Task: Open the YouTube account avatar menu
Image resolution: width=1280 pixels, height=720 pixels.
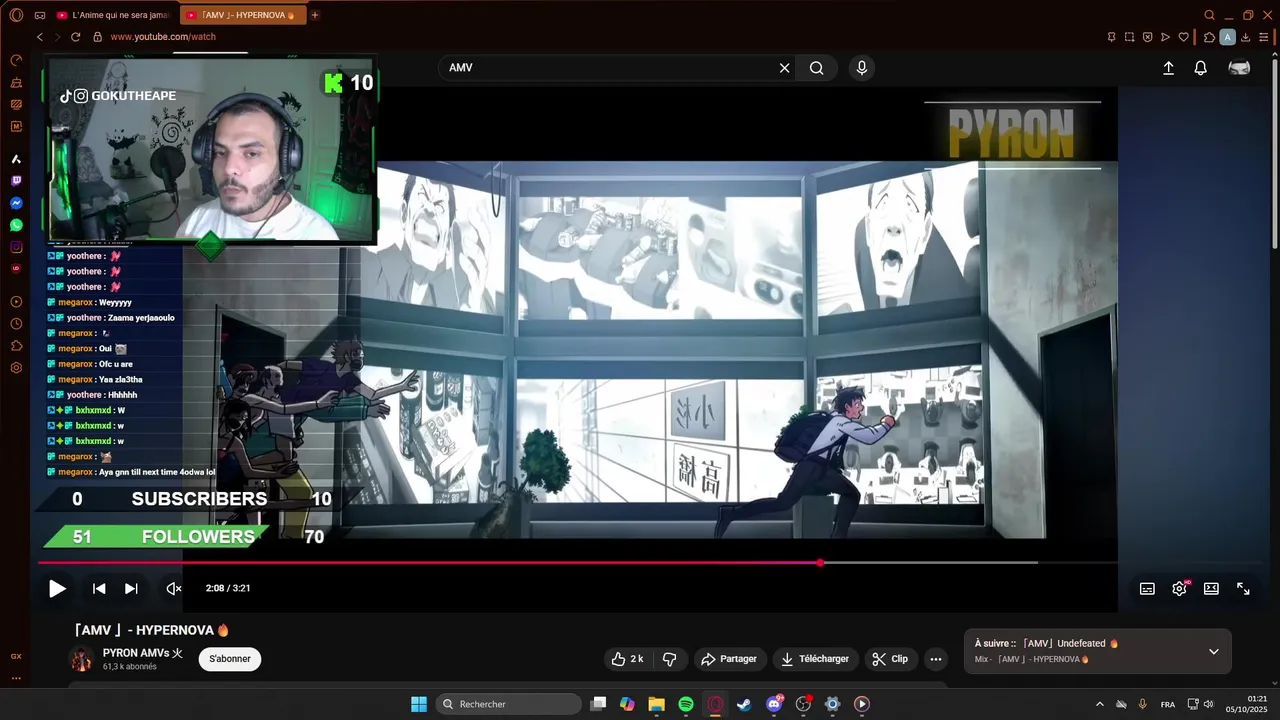Action: pyautogui.click(x=1239, y=68)
